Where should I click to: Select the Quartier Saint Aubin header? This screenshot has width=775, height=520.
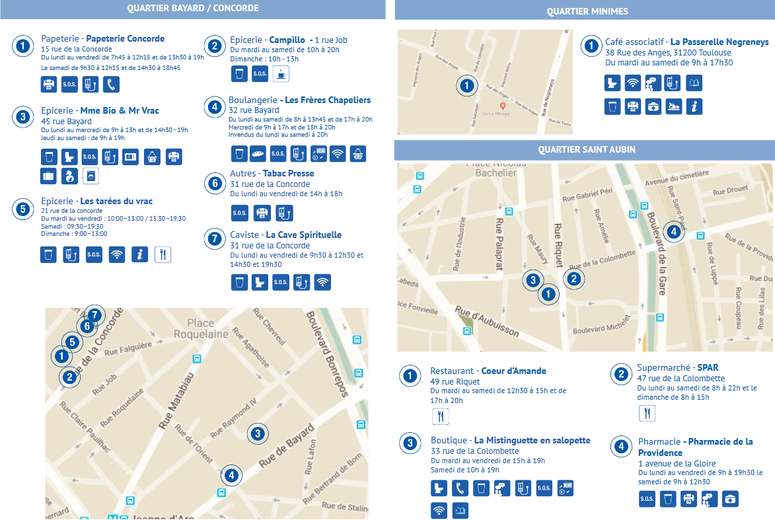pyautogui.click(x=586, y=149)
